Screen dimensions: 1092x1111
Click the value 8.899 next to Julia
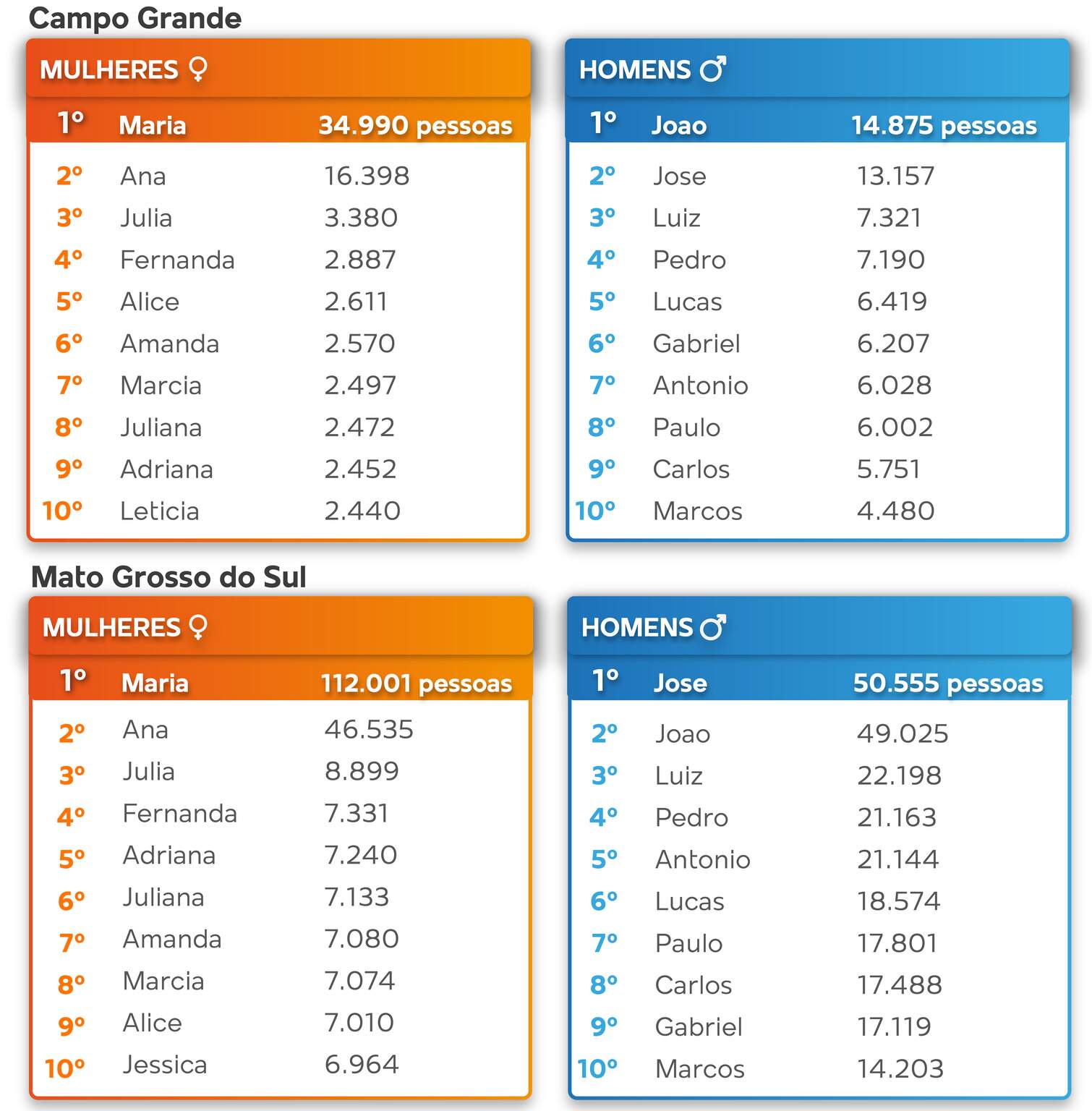[x=362, y=771]
